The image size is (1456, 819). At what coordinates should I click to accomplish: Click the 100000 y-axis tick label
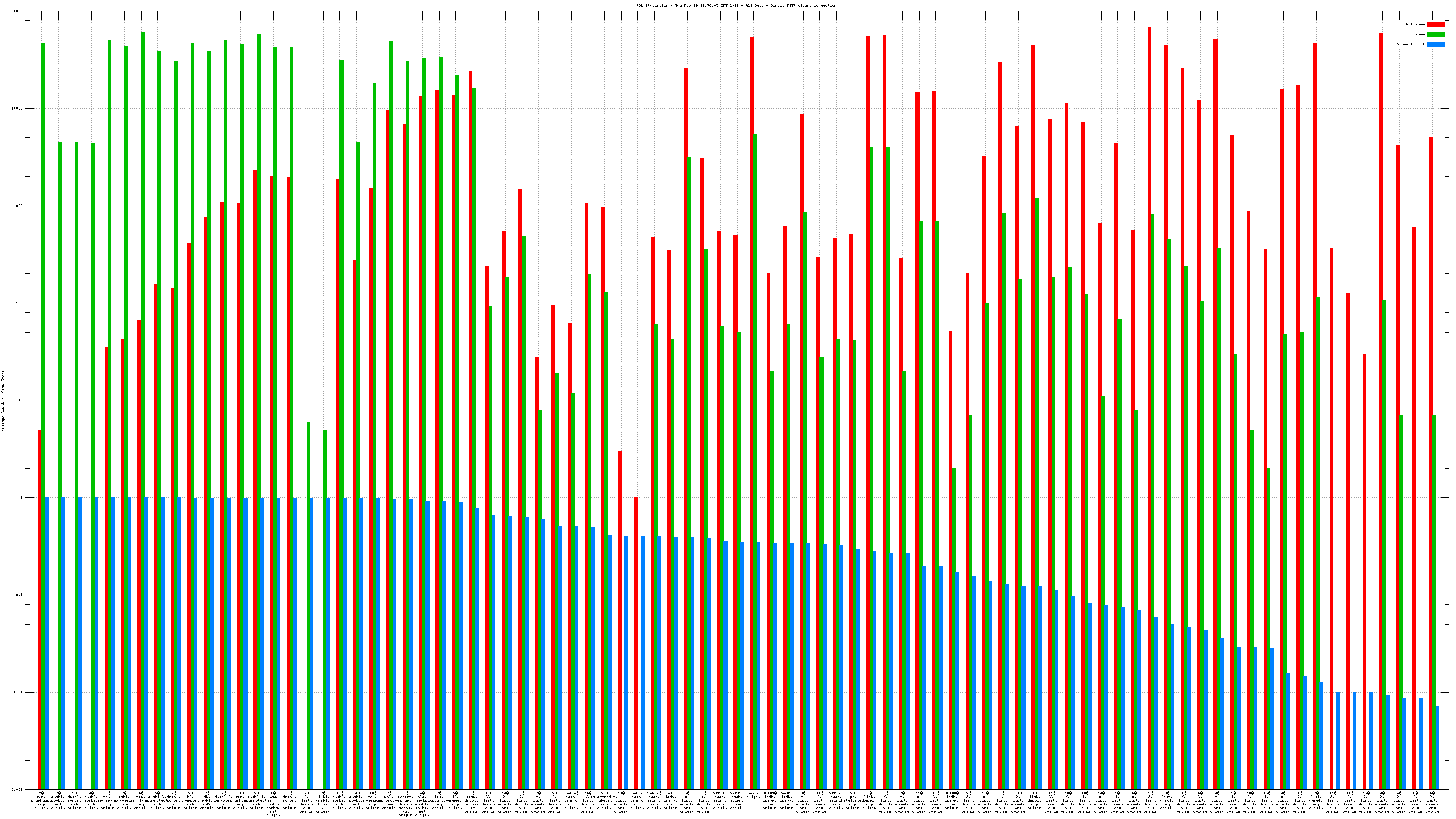click(x=16, y=11)
